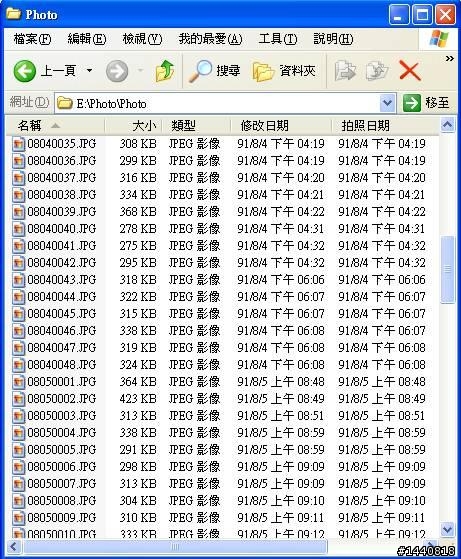Go up one folder level
The height and width of the screenshot is (559, 461).
pyautogui.click(x=165, y=71)
